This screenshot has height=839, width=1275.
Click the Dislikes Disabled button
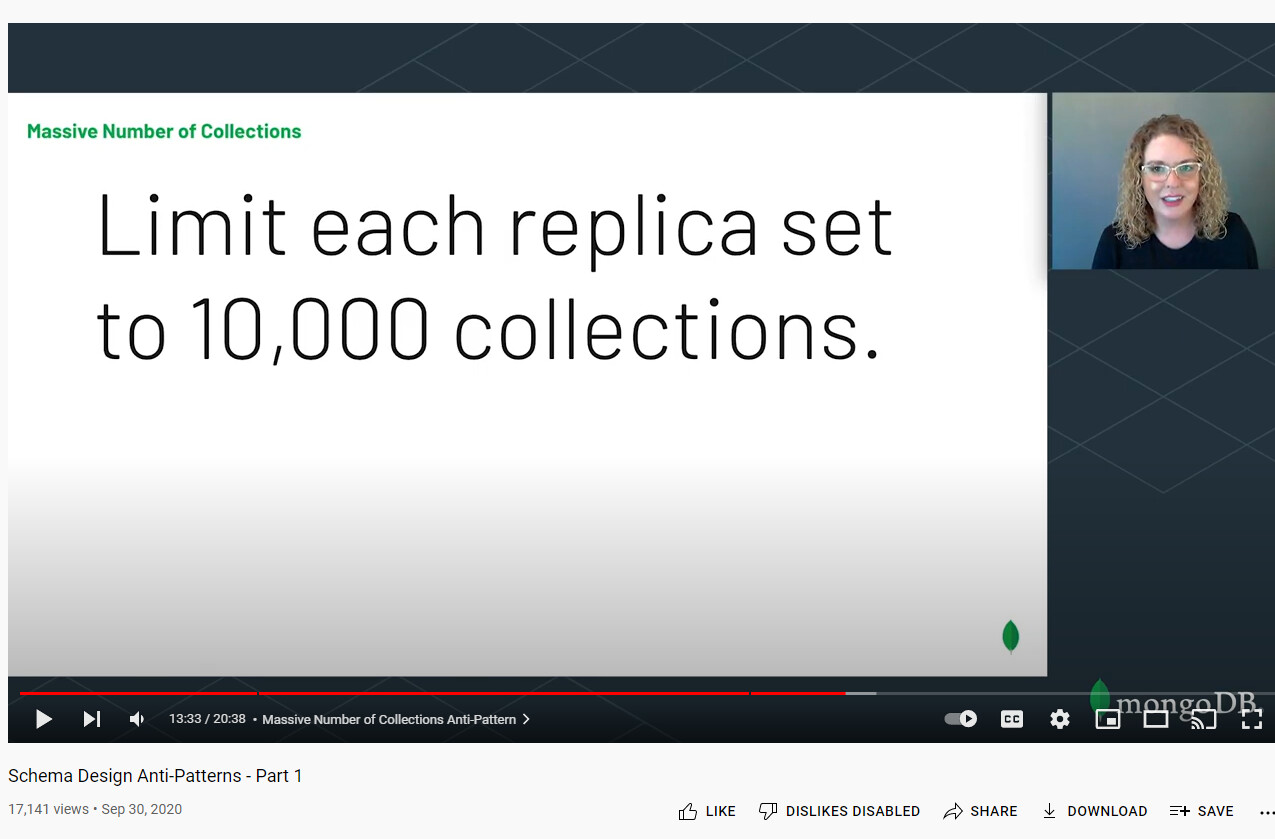click(839, 811)
